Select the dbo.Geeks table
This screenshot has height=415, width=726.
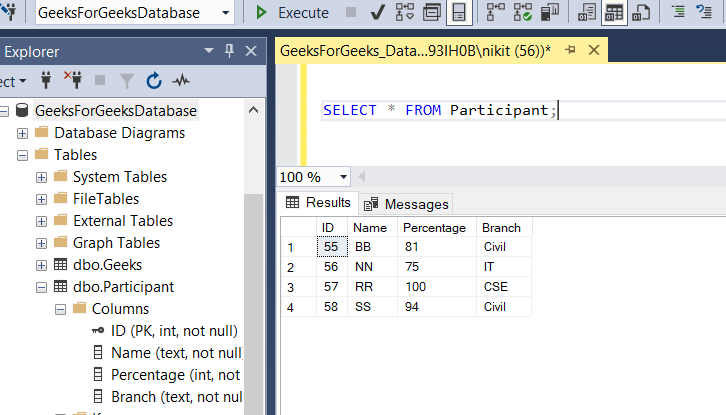click(x=107, y=265)
